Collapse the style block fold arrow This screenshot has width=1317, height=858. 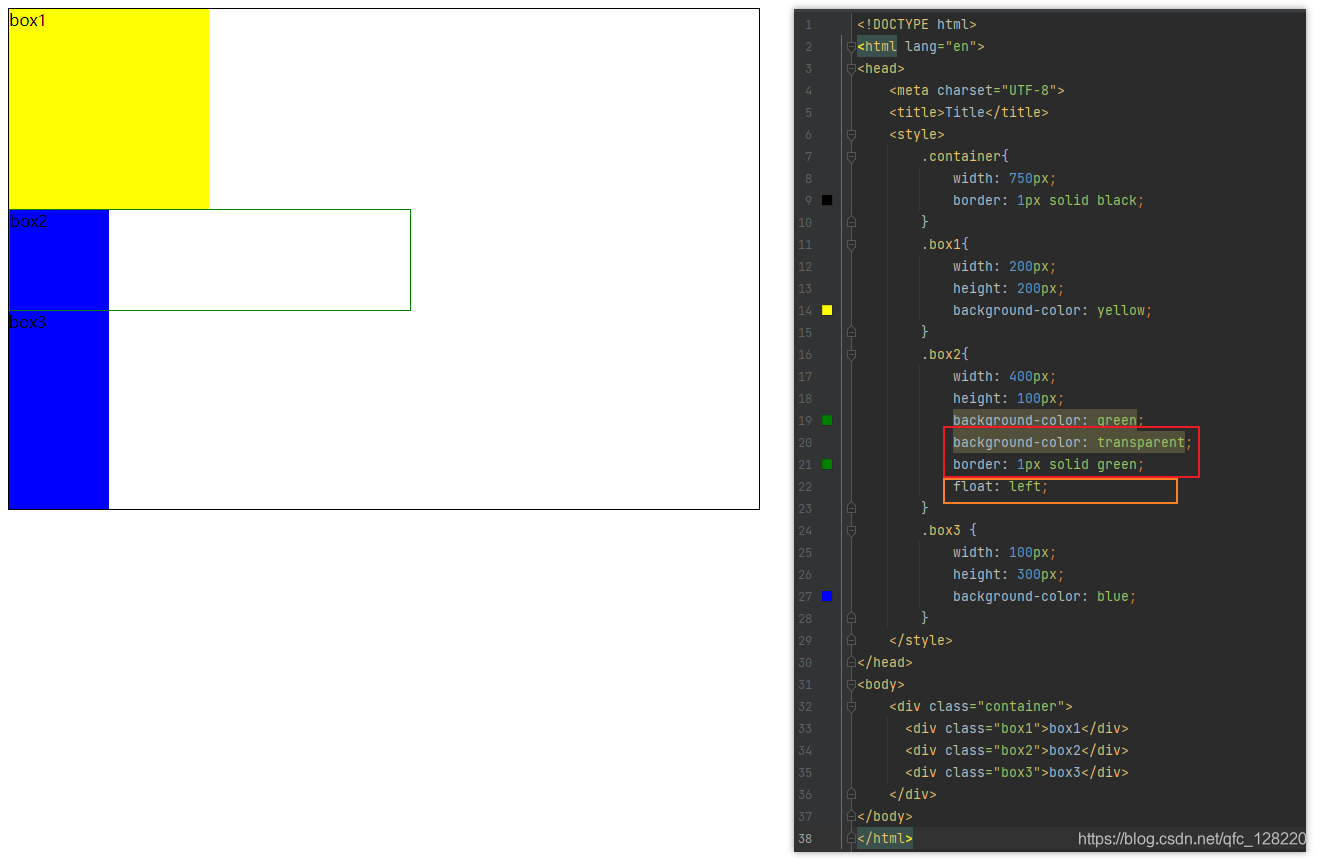[850, 134]
